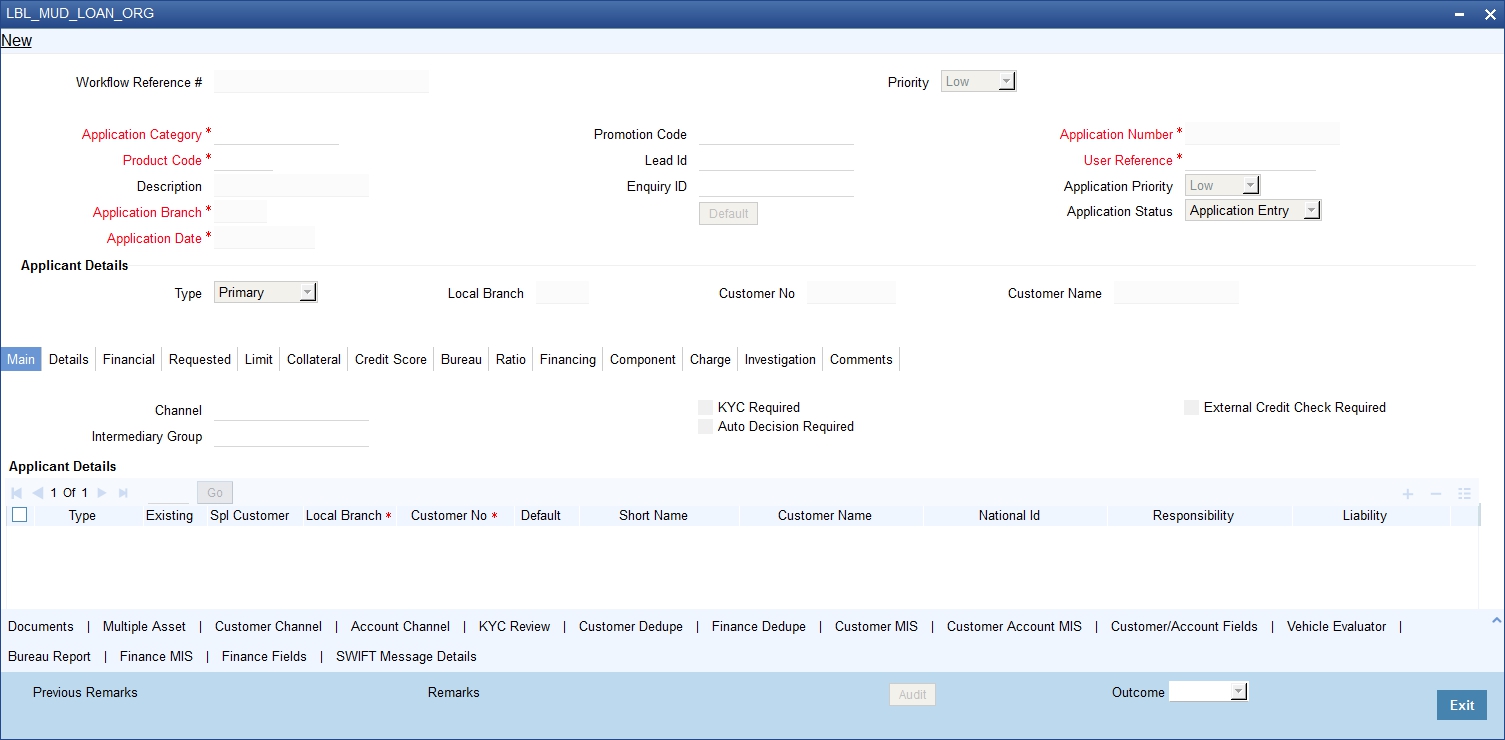Open the Priority dropdown at top
The height and width of the screenshot is (740, 1505).
pyautogui.click(x=979, y=82)
